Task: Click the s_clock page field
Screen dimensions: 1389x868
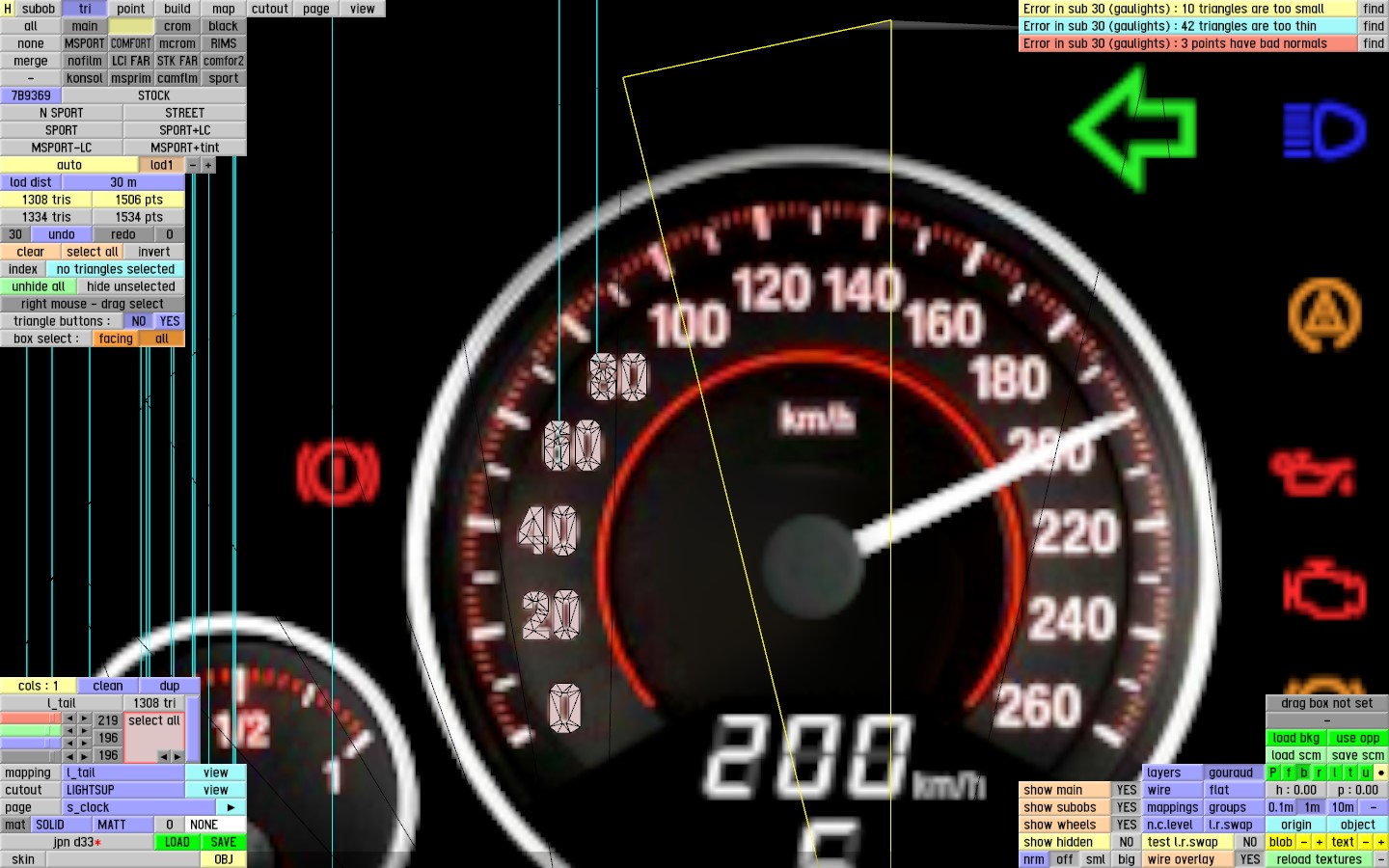Action: tap(139, 807)
